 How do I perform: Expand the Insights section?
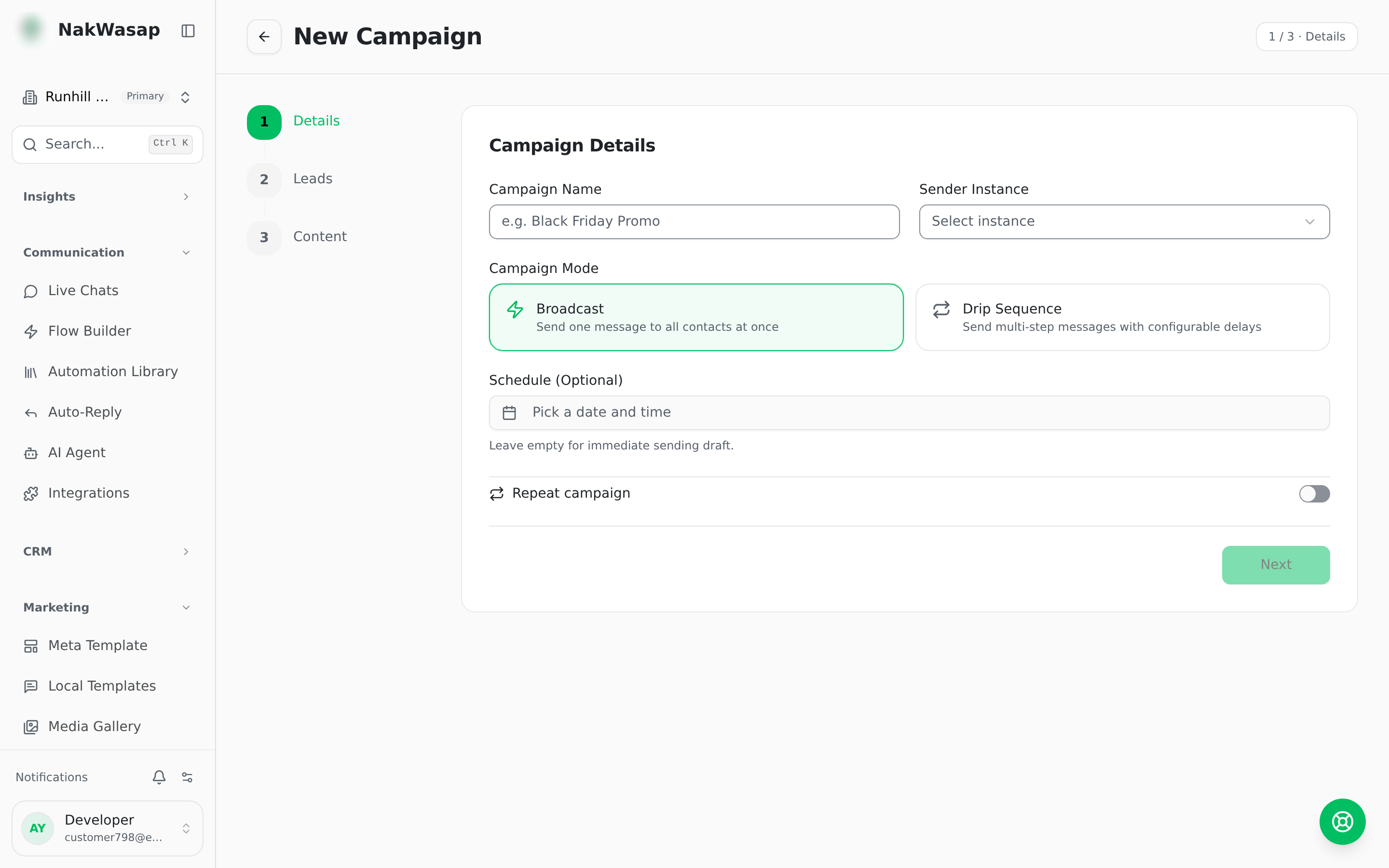point(107,197)
